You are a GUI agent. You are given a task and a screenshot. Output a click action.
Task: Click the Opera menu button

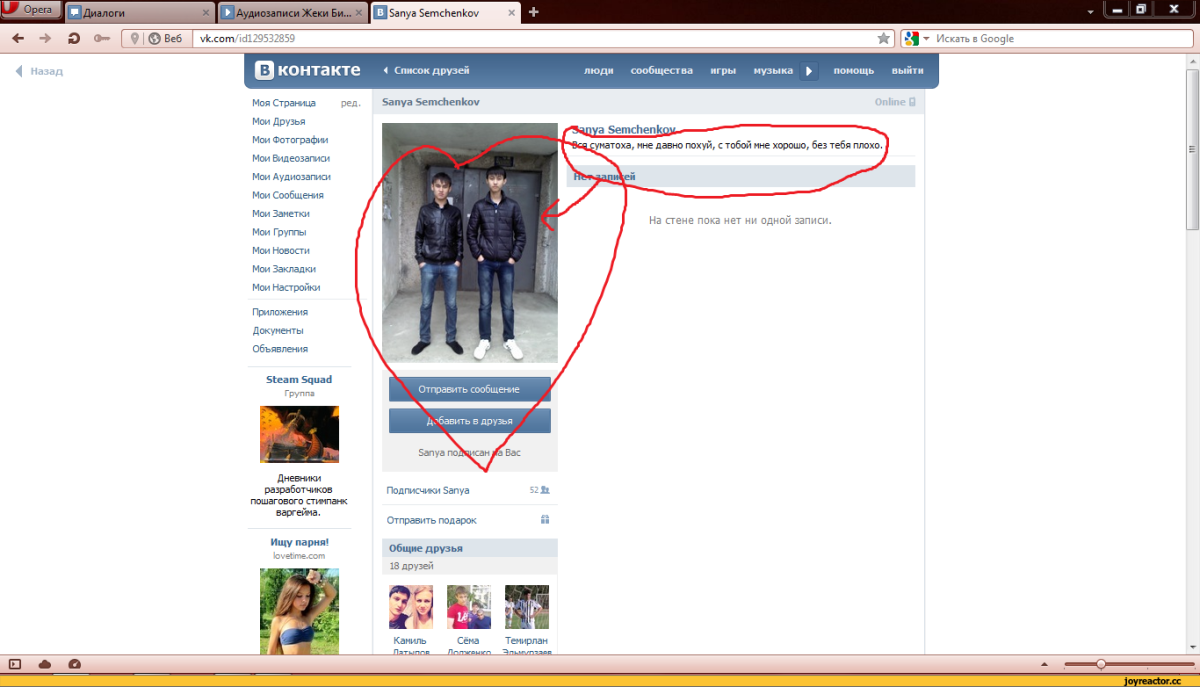point(32,11)
